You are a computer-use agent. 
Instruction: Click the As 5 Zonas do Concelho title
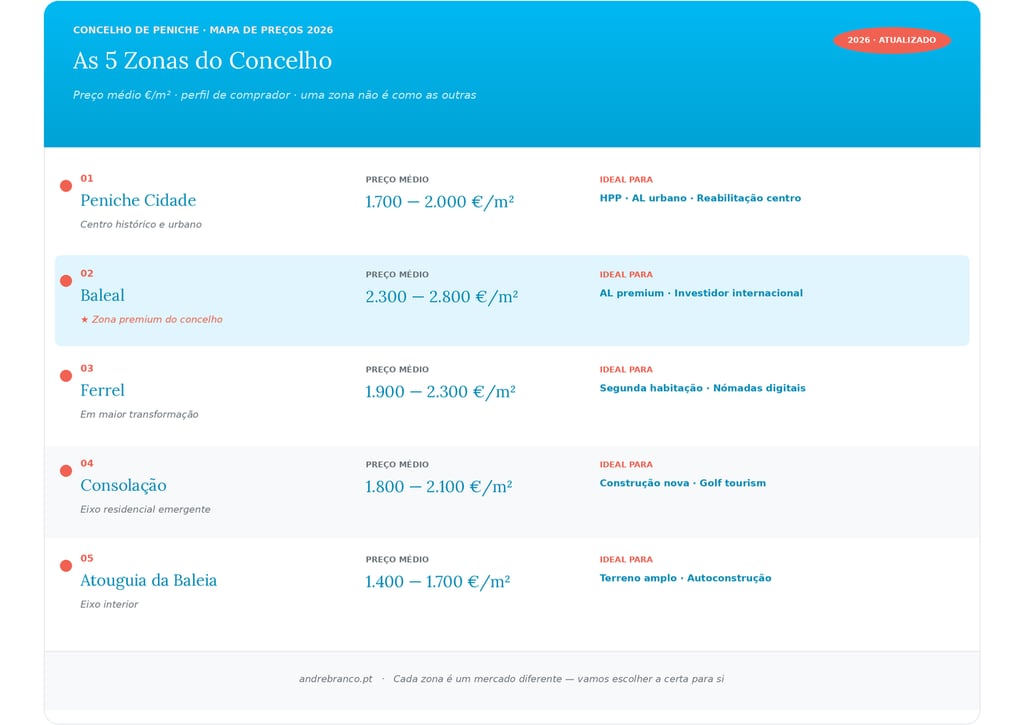(202, 61)
